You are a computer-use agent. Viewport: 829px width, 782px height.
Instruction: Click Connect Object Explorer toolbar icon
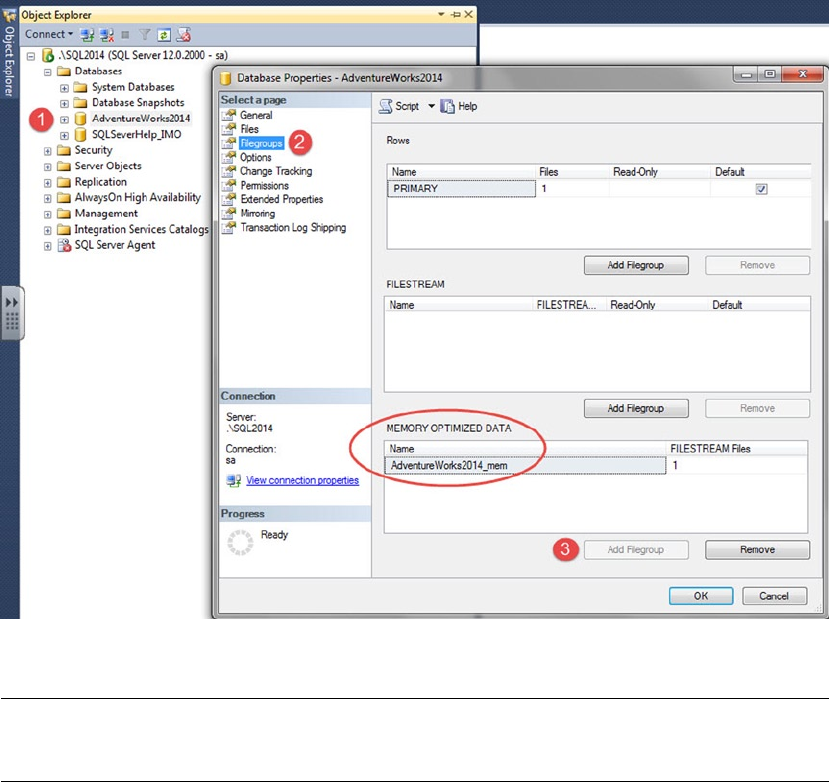pos(87,35)
